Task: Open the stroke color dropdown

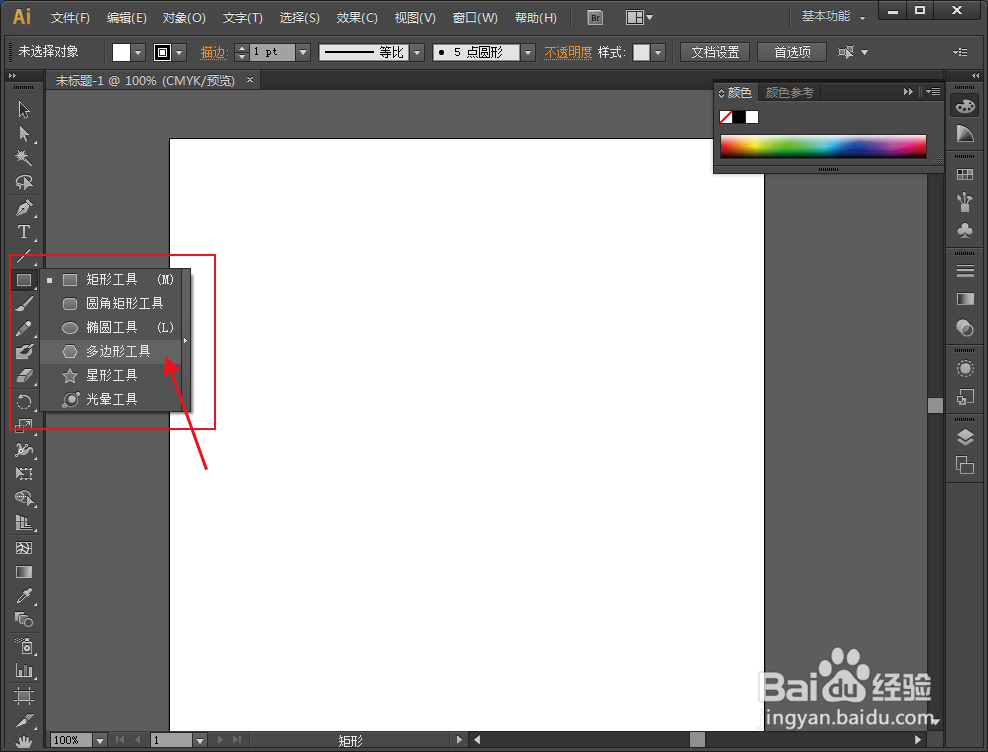Action: (180, 52)
